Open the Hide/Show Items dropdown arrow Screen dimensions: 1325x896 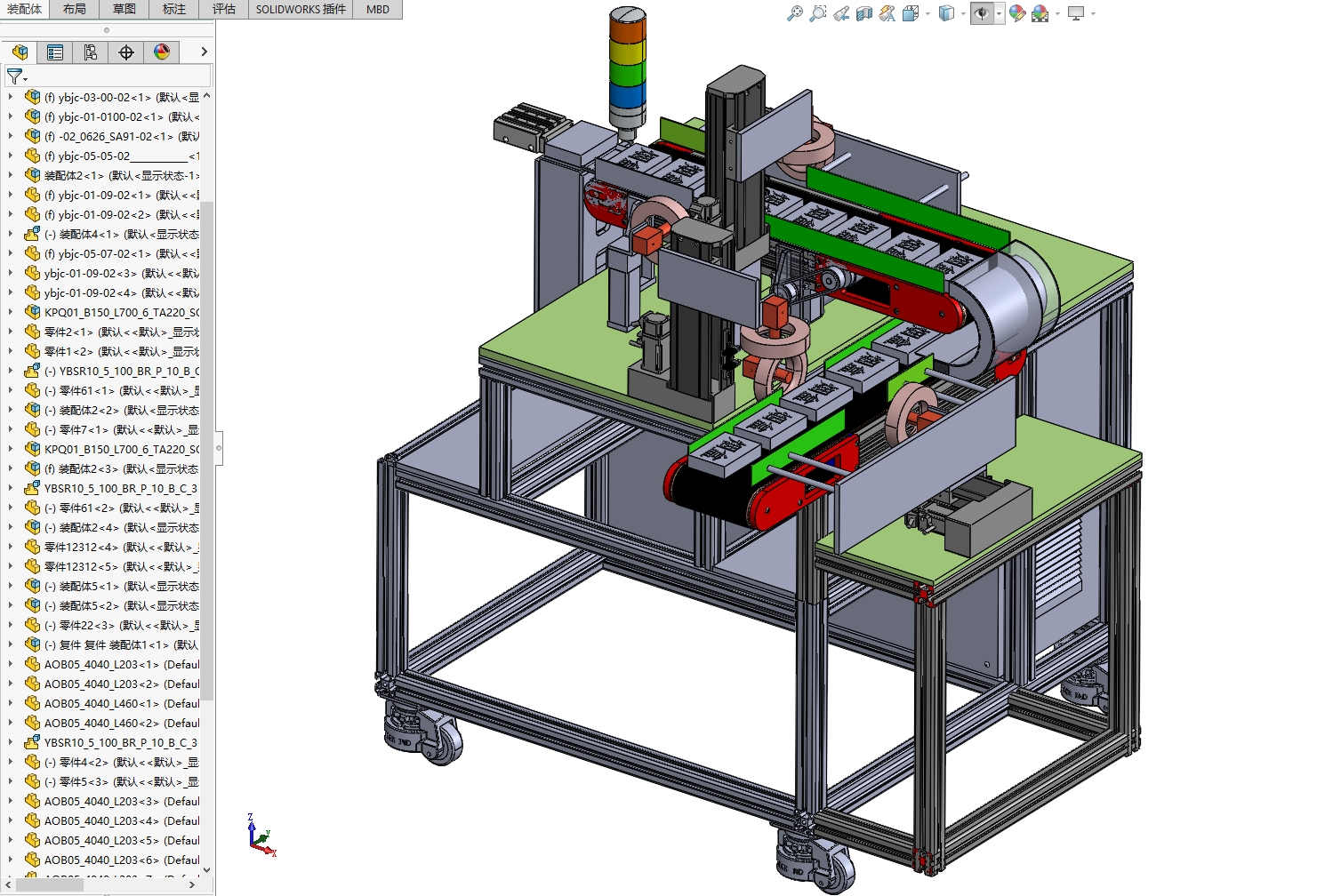(x=1000, y=13)
